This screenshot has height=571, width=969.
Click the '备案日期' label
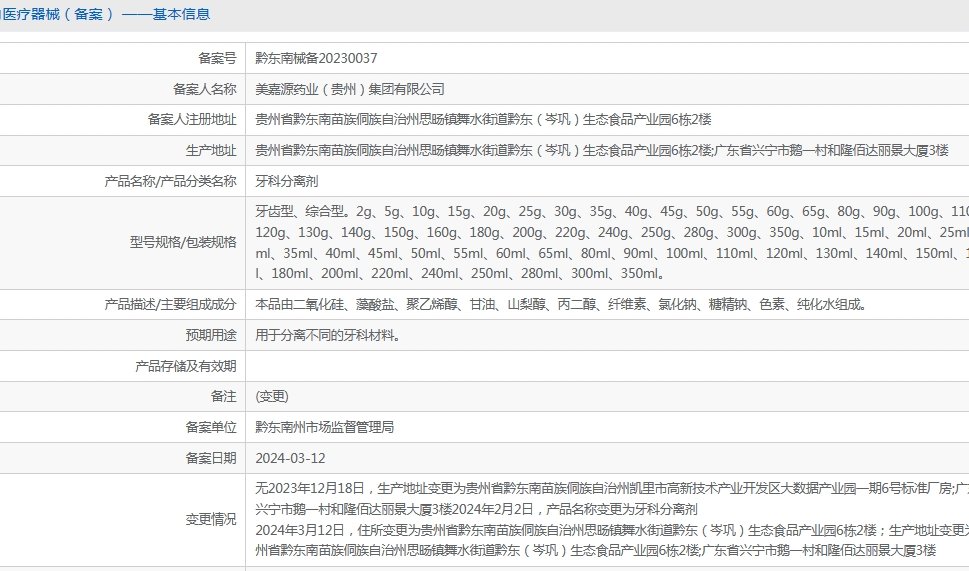[211, 458]
